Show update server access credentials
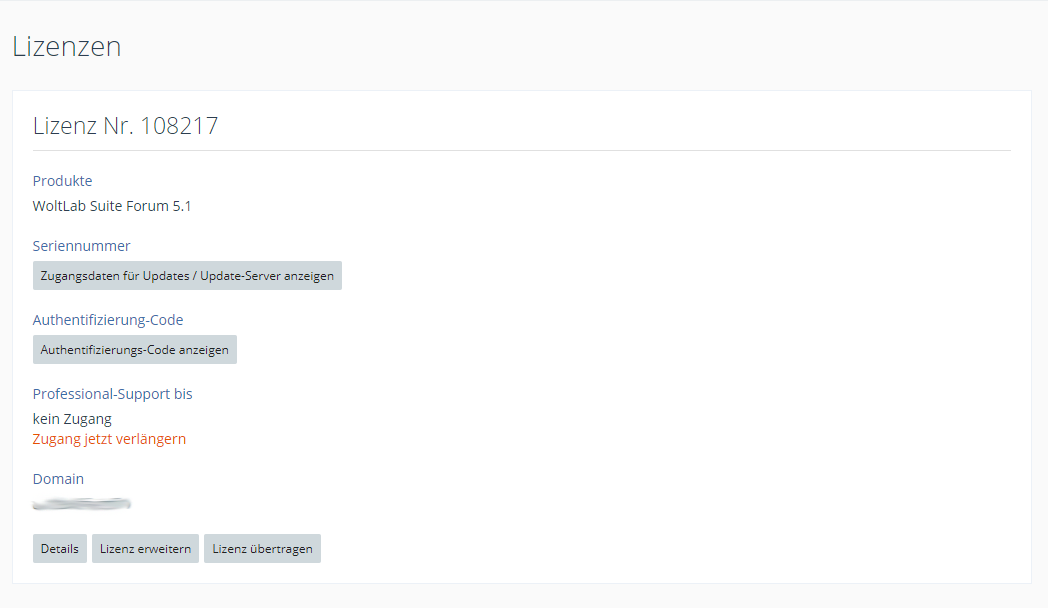The width and height of the screenshot is (1048, 608). tap(187, 276)
